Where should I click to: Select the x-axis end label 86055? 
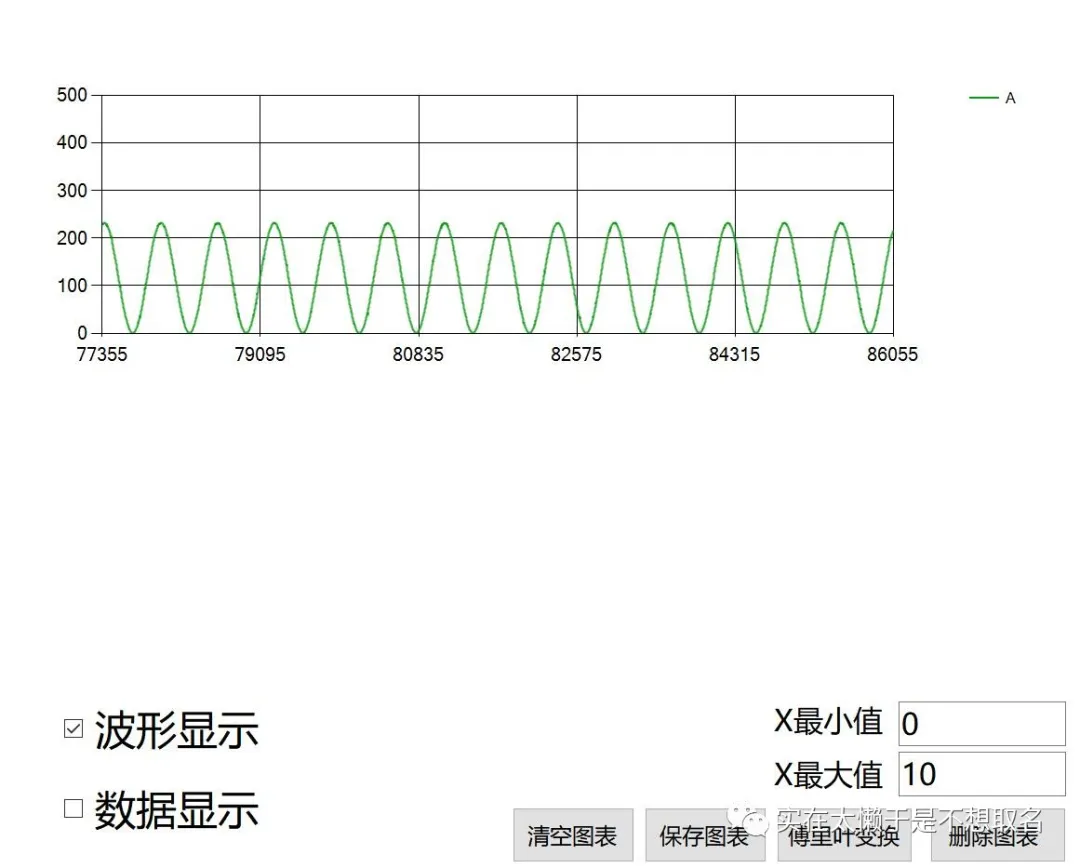pos(892,355)
